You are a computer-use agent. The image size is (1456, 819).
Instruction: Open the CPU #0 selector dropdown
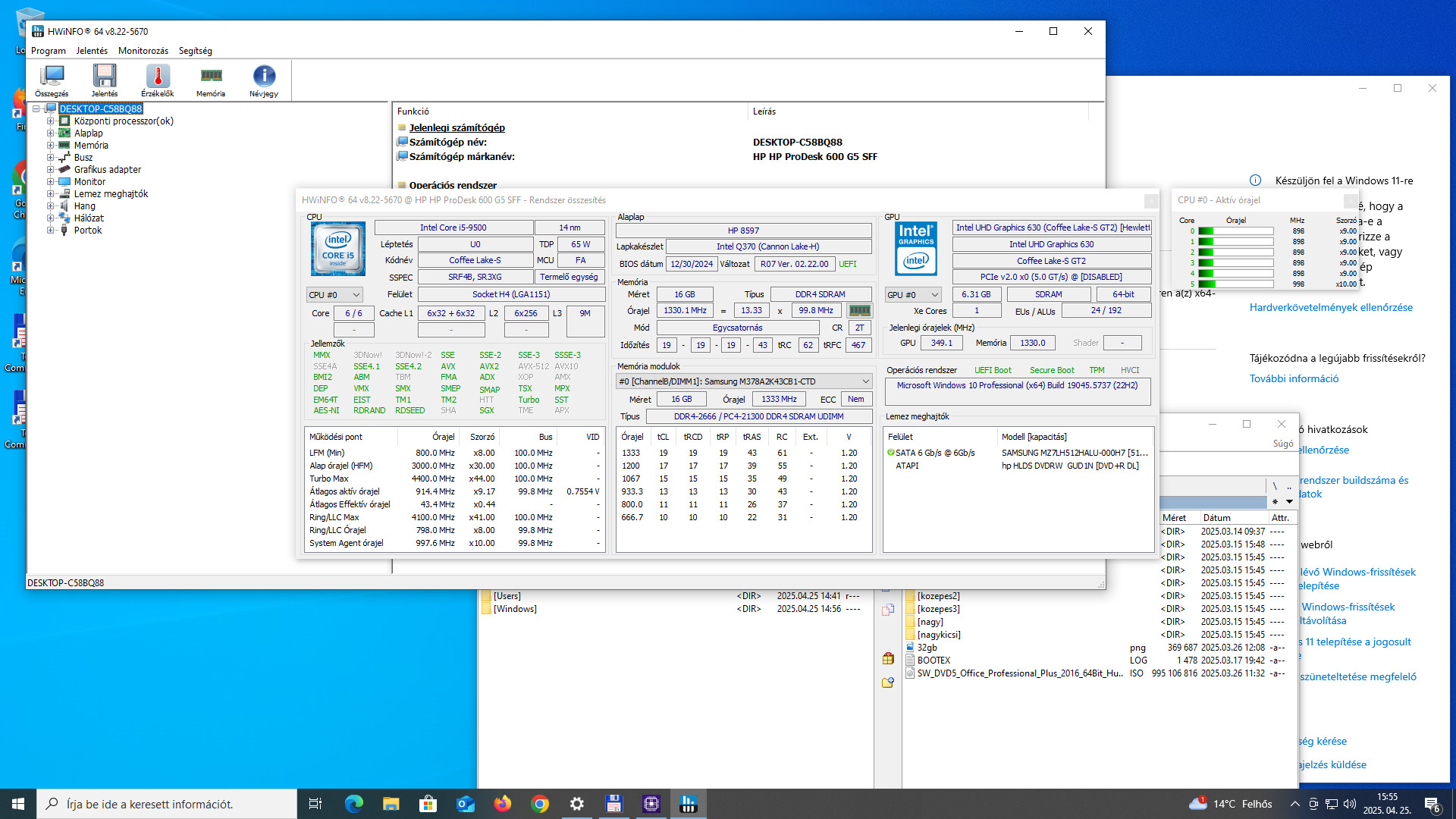pos(334,295)
